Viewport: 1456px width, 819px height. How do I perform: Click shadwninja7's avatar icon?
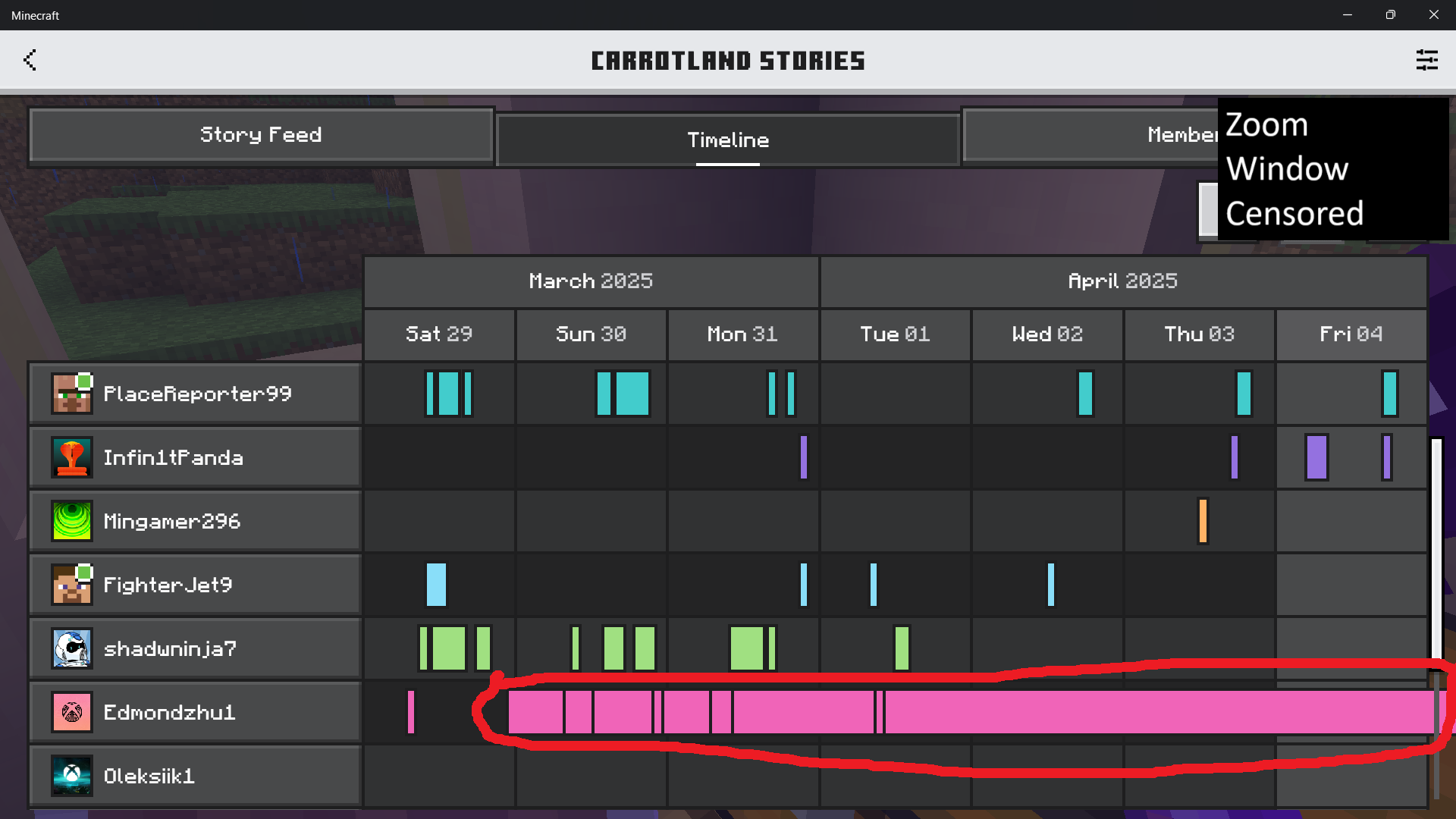[x=72, y=648]
